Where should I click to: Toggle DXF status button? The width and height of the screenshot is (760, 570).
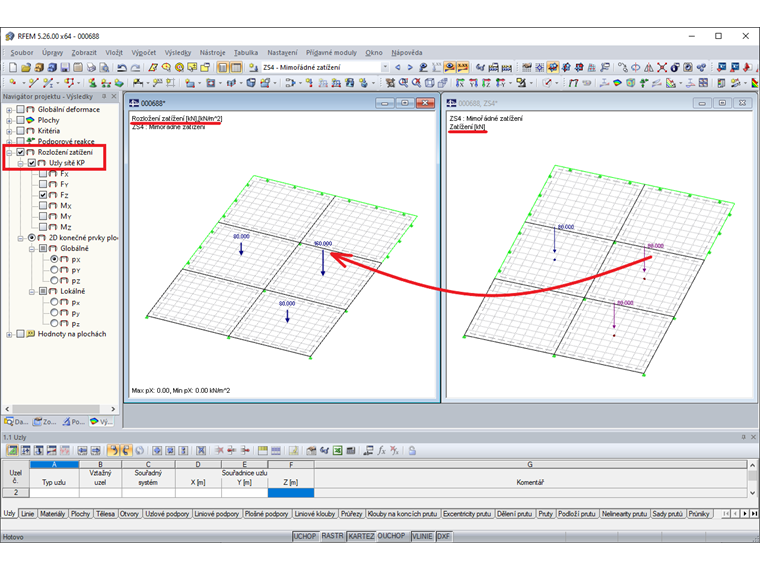[443, 536]
